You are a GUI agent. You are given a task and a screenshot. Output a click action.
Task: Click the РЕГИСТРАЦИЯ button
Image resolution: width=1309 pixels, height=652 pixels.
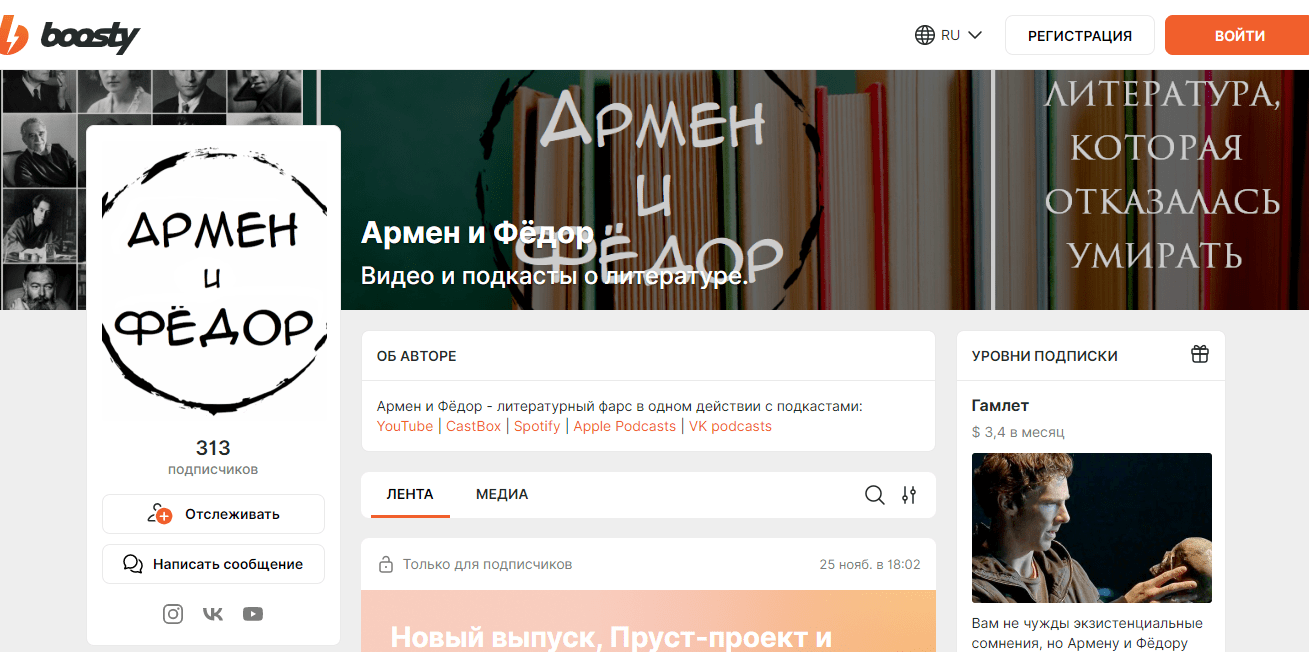1079,33
